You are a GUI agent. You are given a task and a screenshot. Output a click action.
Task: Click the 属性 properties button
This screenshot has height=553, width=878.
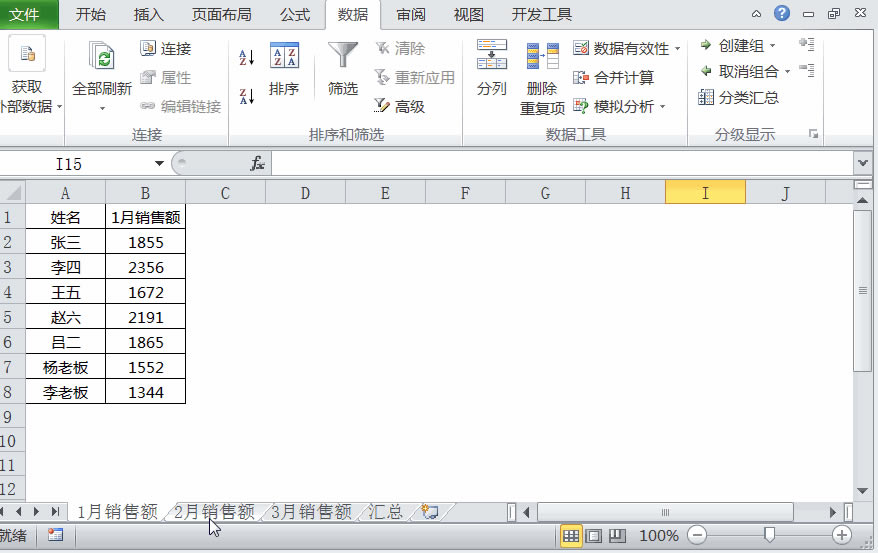(x=166, y=77)
